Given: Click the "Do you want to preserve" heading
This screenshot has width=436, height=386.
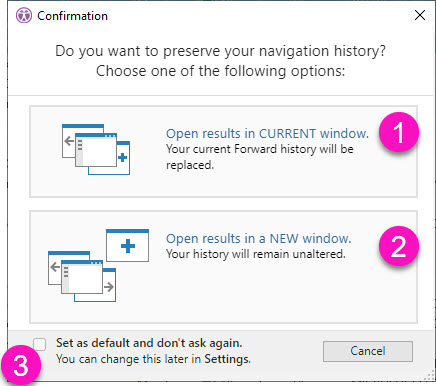Looking at the screenshot, I should coord(220,51).
